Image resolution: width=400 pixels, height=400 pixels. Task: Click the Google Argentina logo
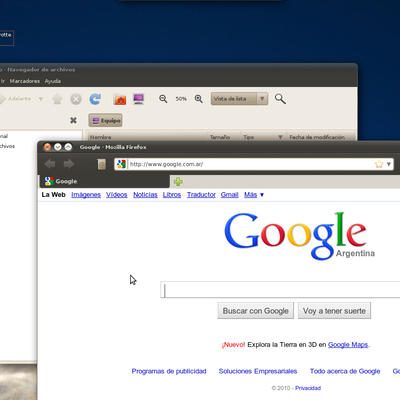[x=299, y=236]
